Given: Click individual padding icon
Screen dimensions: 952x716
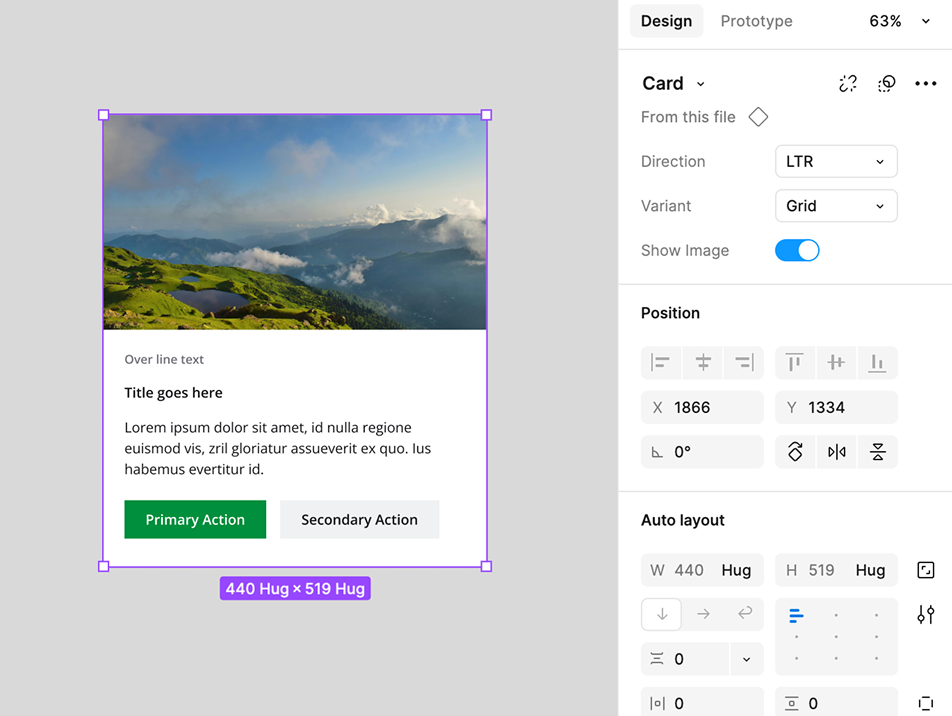Looking at the screenshot, I should click(925, 703).
